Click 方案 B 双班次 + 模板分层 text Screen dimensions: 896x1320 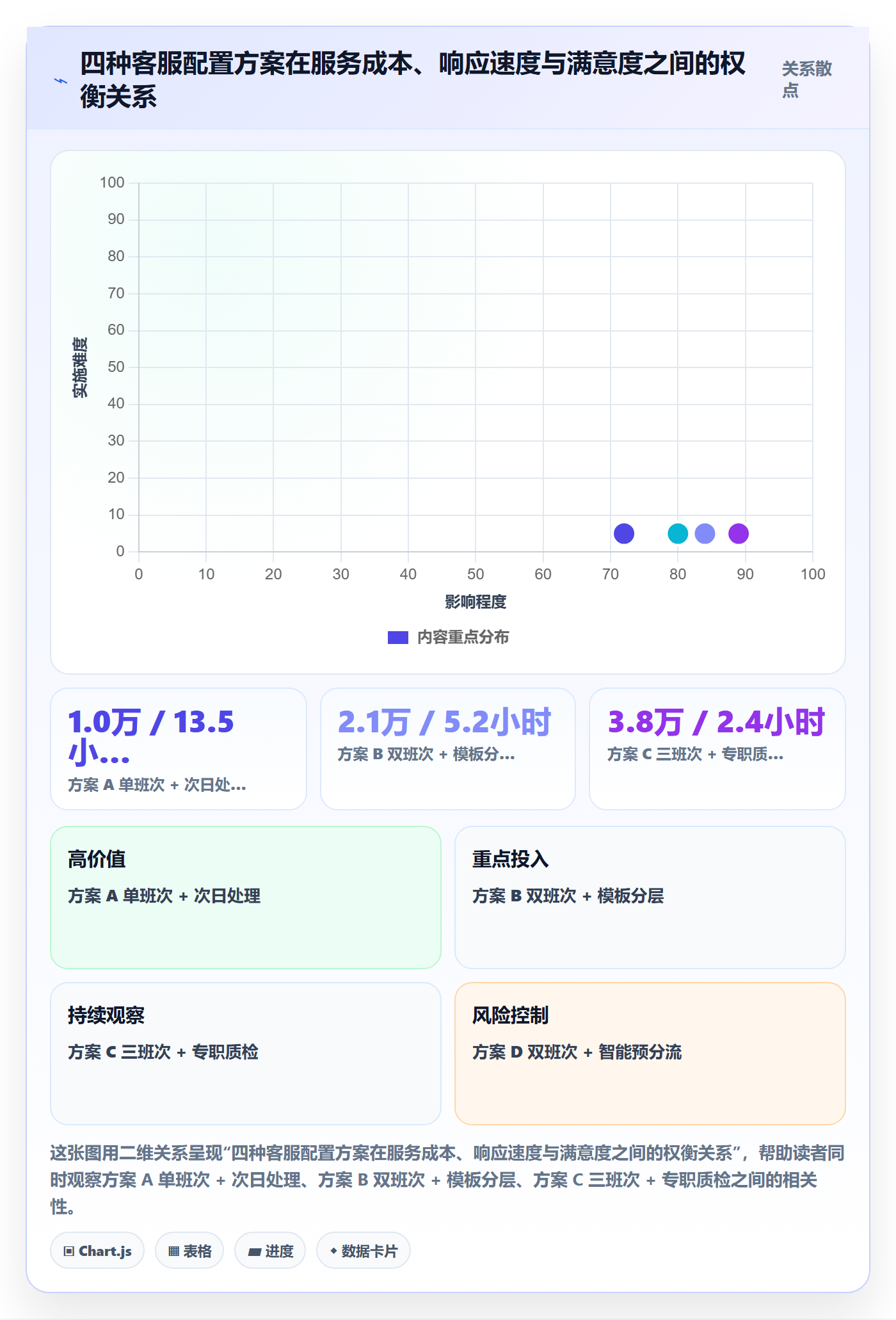pyautogui.click(x=568, y=896)
